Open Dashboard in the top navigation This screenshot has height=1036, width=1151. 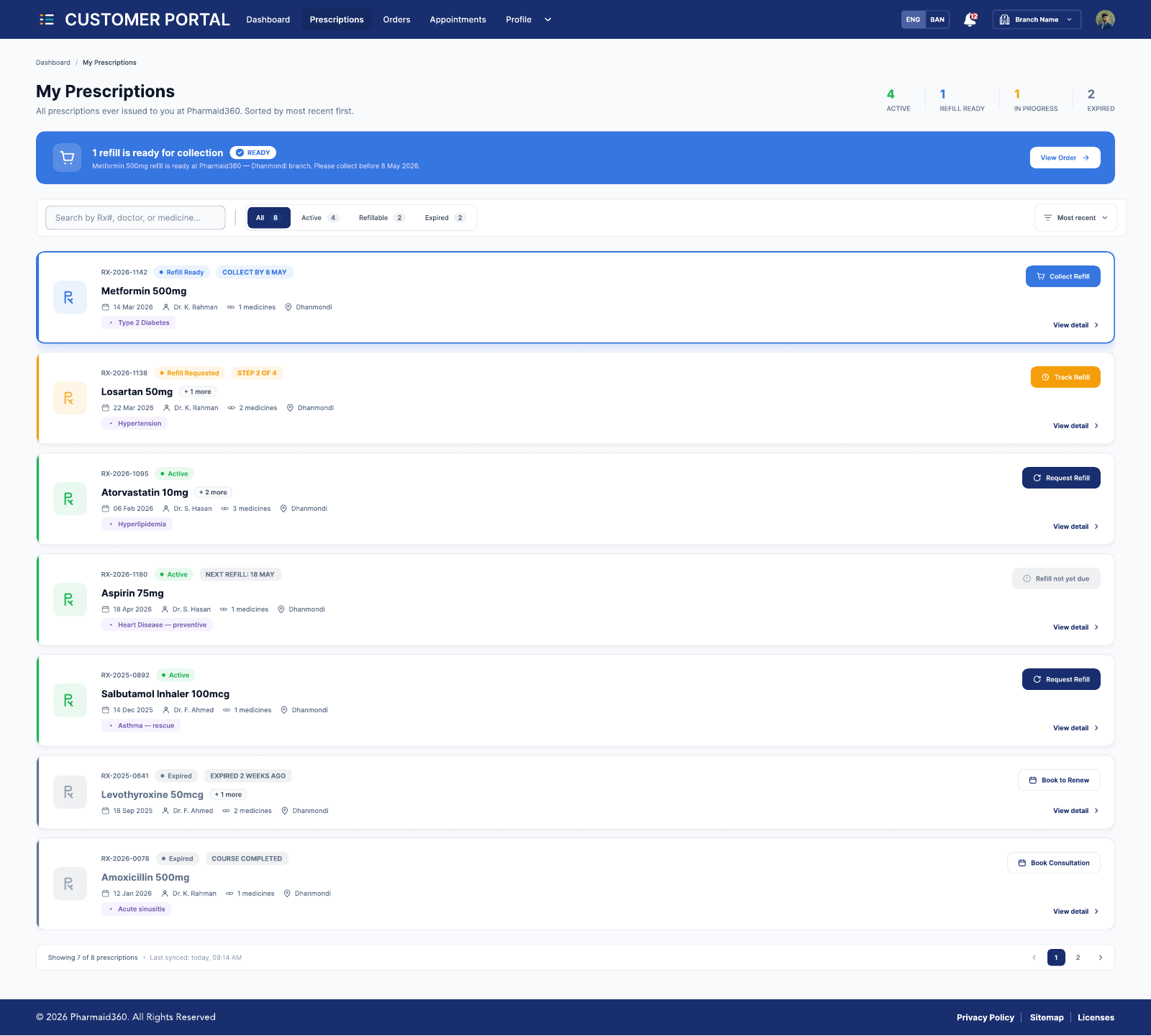coord(268,19)
